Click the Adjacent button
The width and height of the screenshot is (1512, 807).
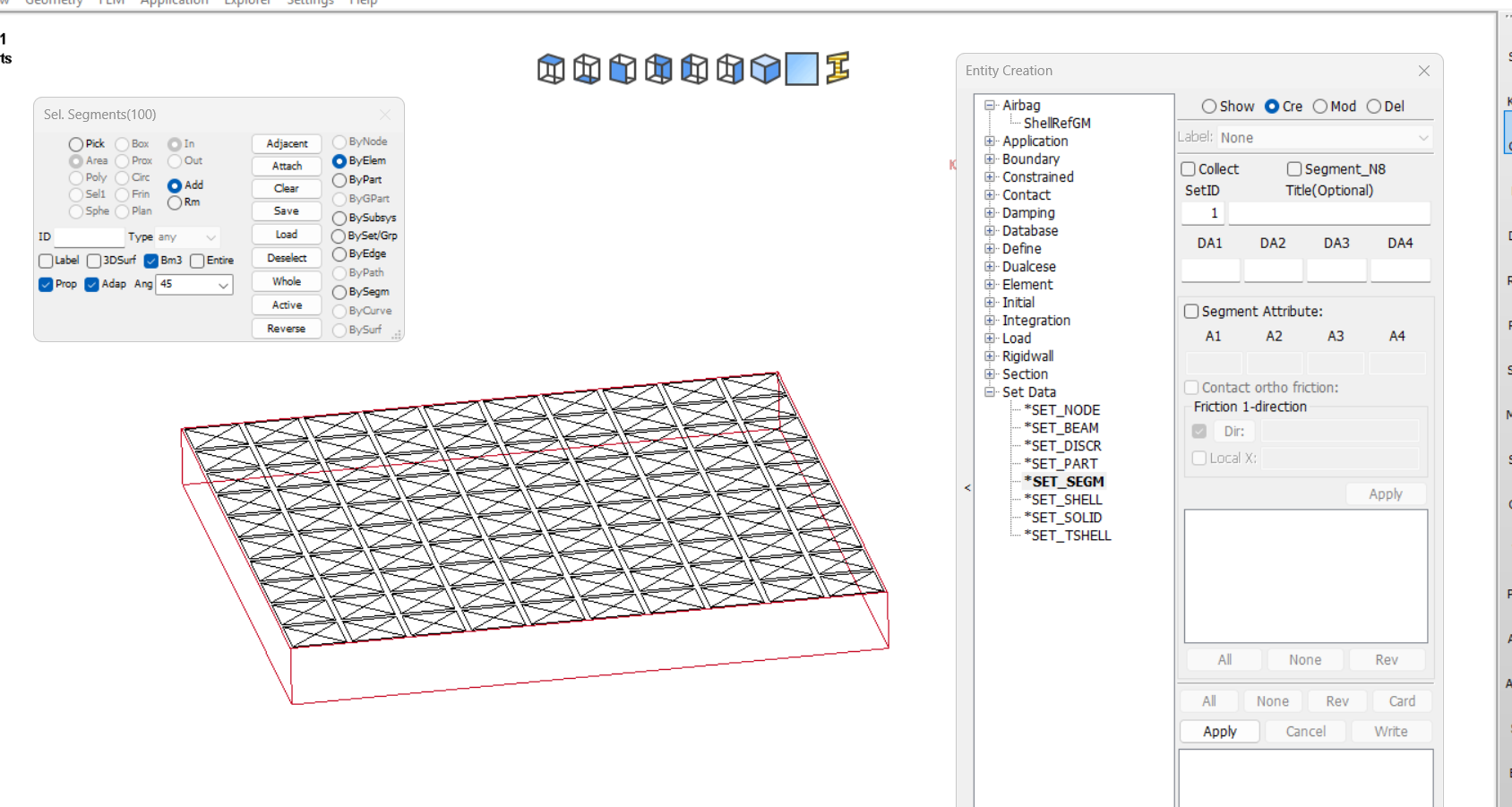pyautogui.click(x=287, y=143)
